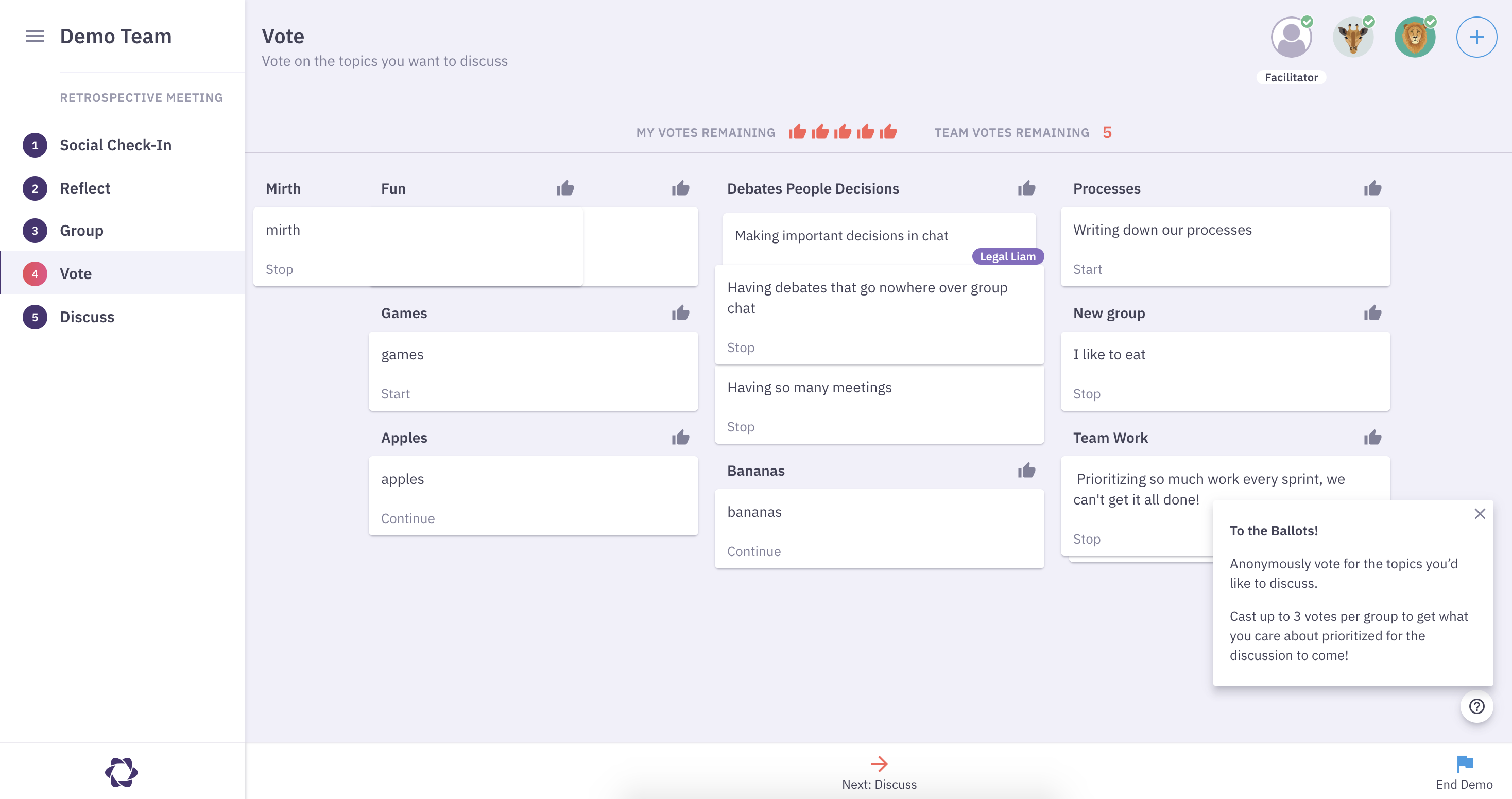Open the hamburger menu beside Demo Team

[35, 37]
